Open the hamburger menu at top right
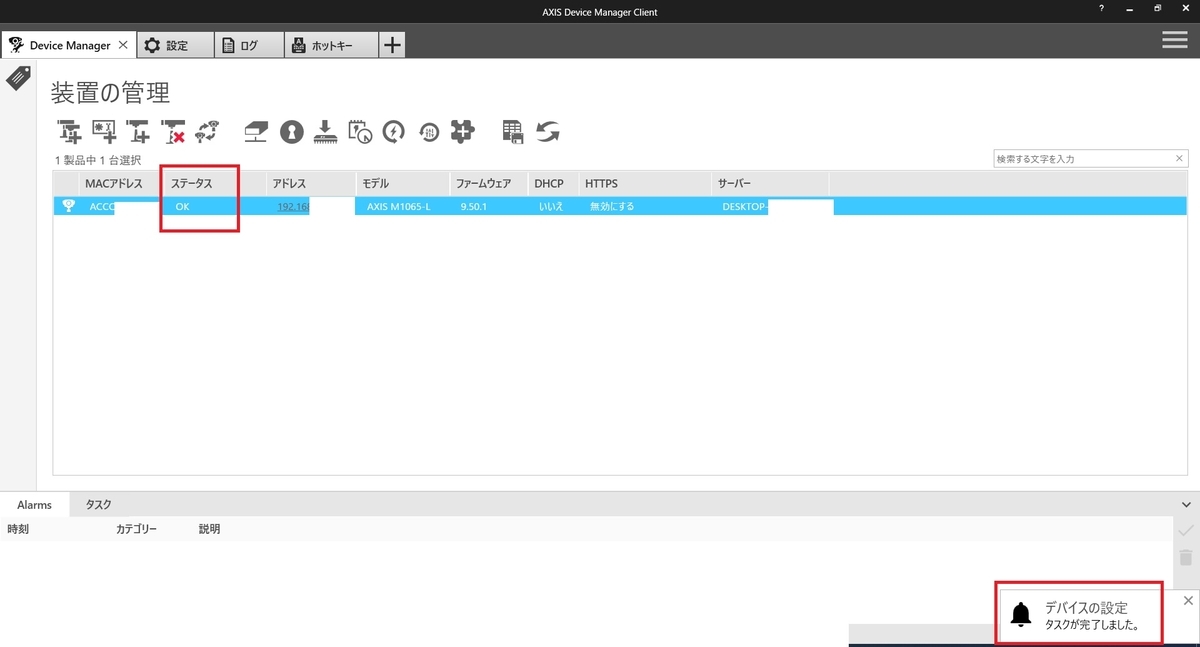The image size is (1200, 647). pyautogui.click(x=1174, y=40)
